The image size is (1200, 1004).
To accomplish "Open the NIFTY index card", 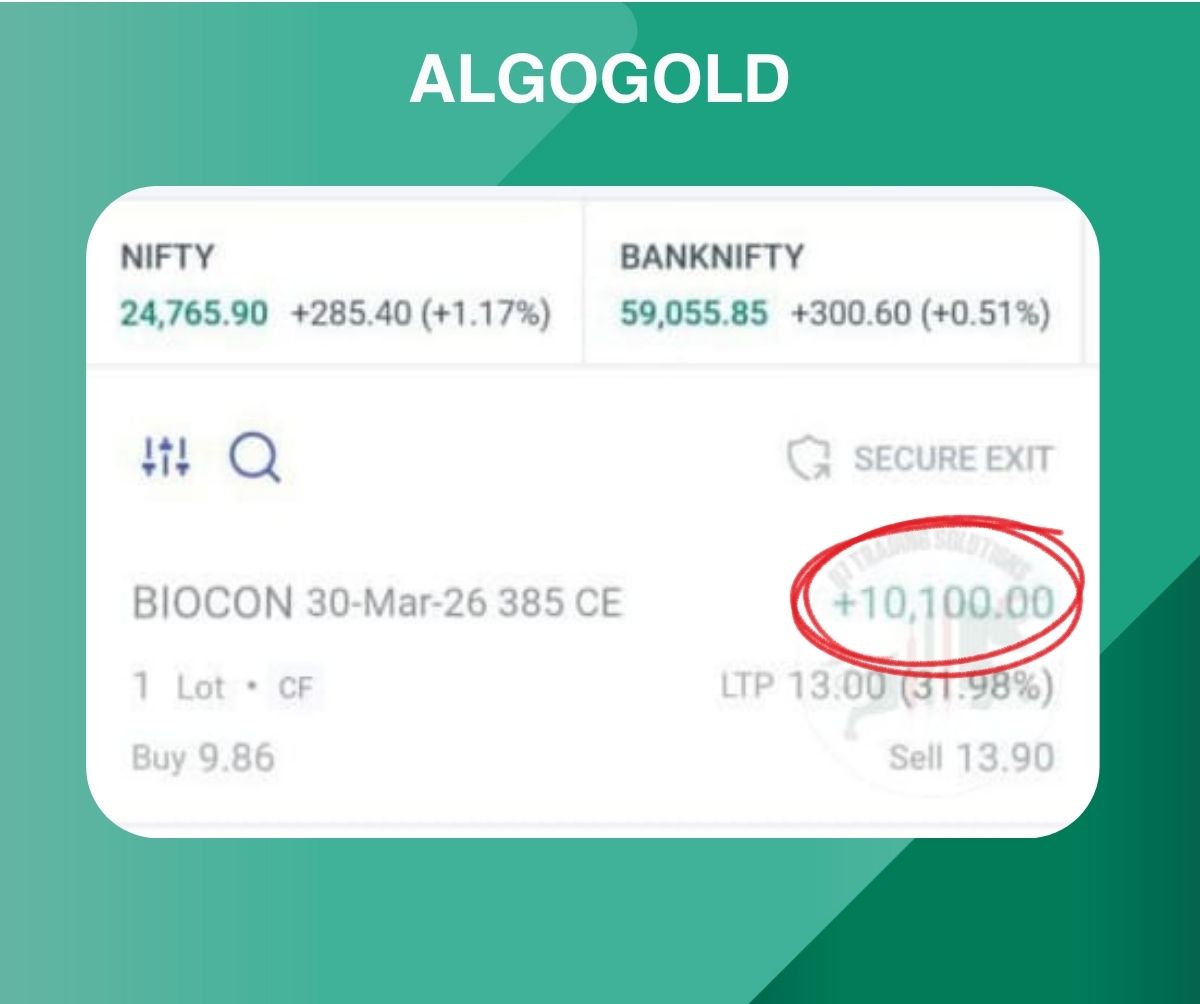I will (335, 285).
